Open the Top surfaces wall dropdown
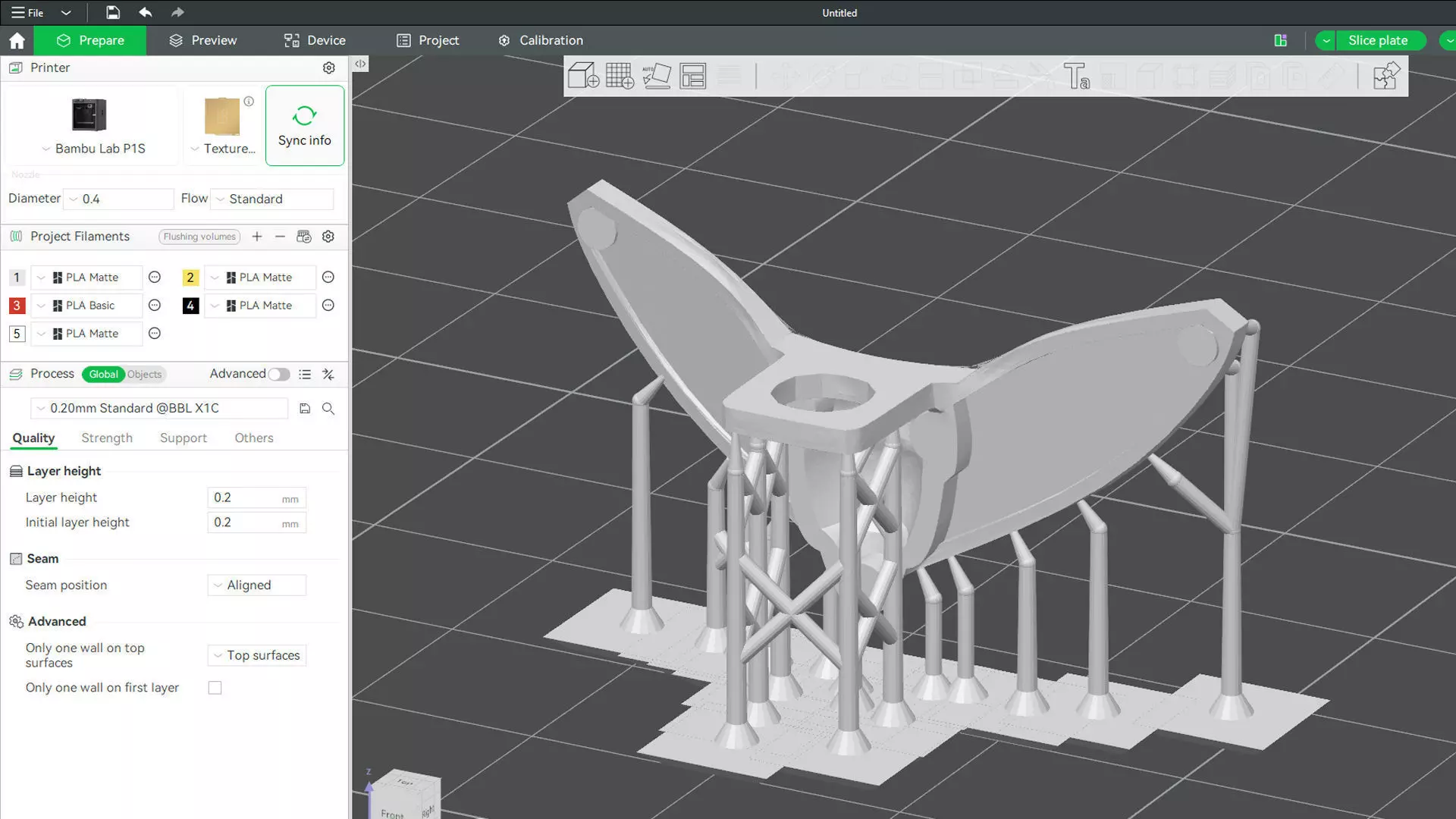The image size is (1456, 819). pyautogui.click(x=257, y=655)
